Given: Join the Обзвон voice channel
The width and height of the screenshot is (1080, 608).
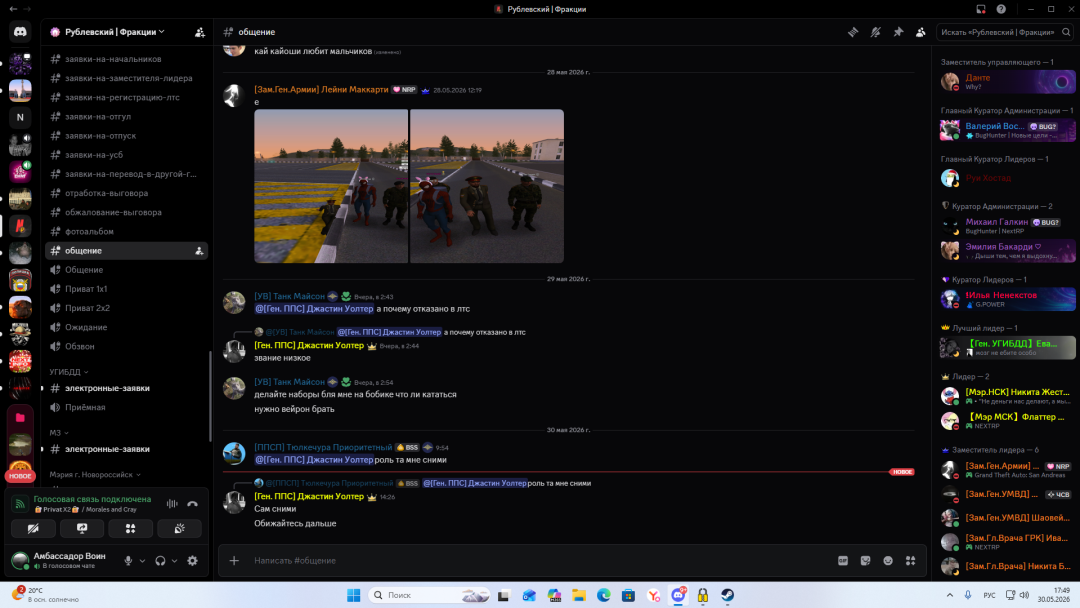Looking at the screenshot, I should click(126, 346).
